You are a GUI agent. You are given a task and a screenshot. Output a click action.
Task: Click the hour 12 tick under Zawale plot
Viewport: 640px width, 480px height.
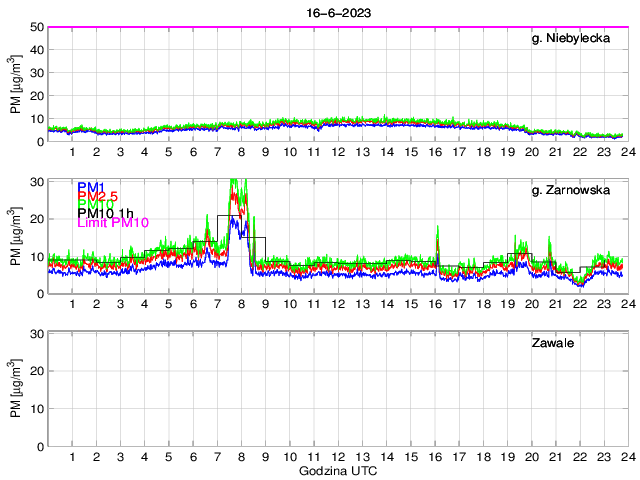tap(338, 456)
